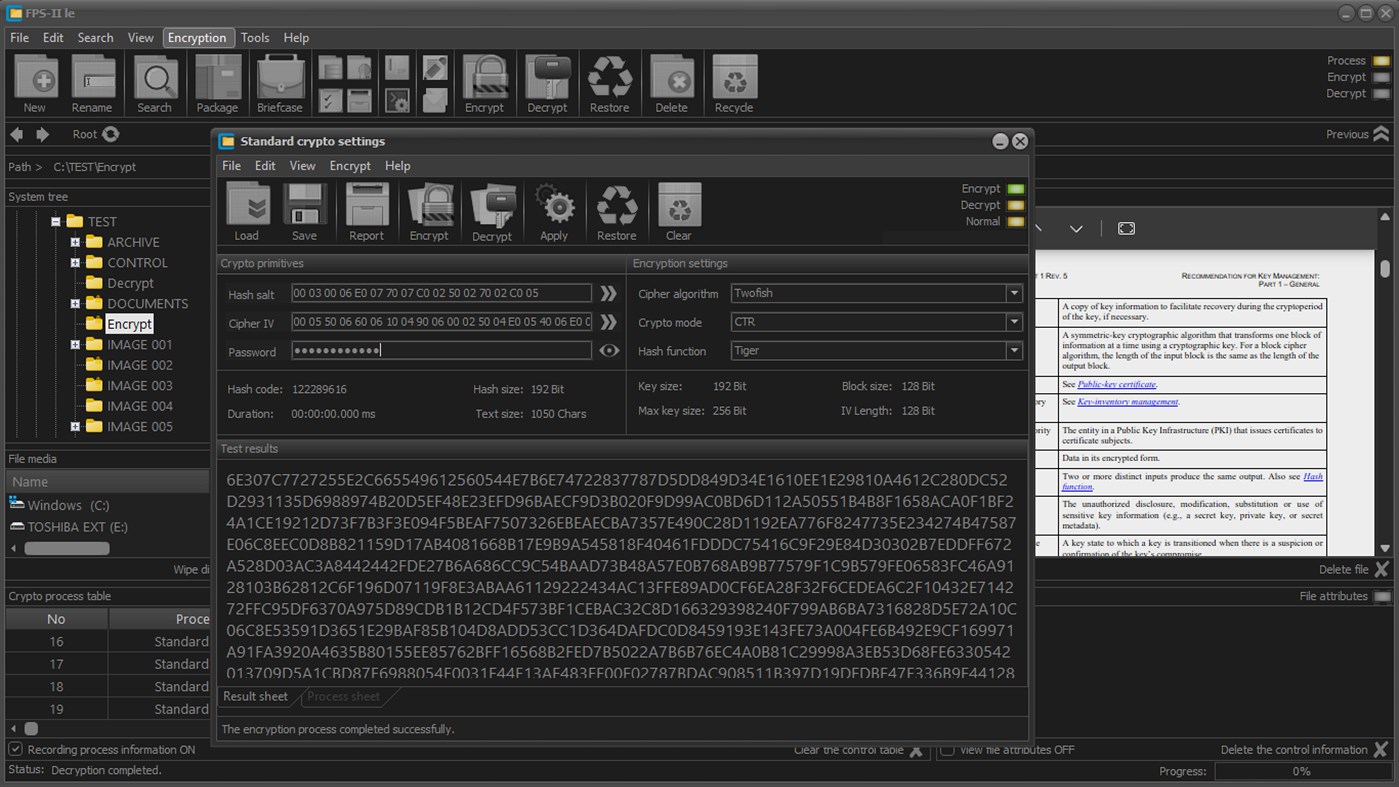1399x787 pixels.
Task: Expand the DOCUMENTS folder in system tree
Action: pyautogui.click(x=74, y=303)
